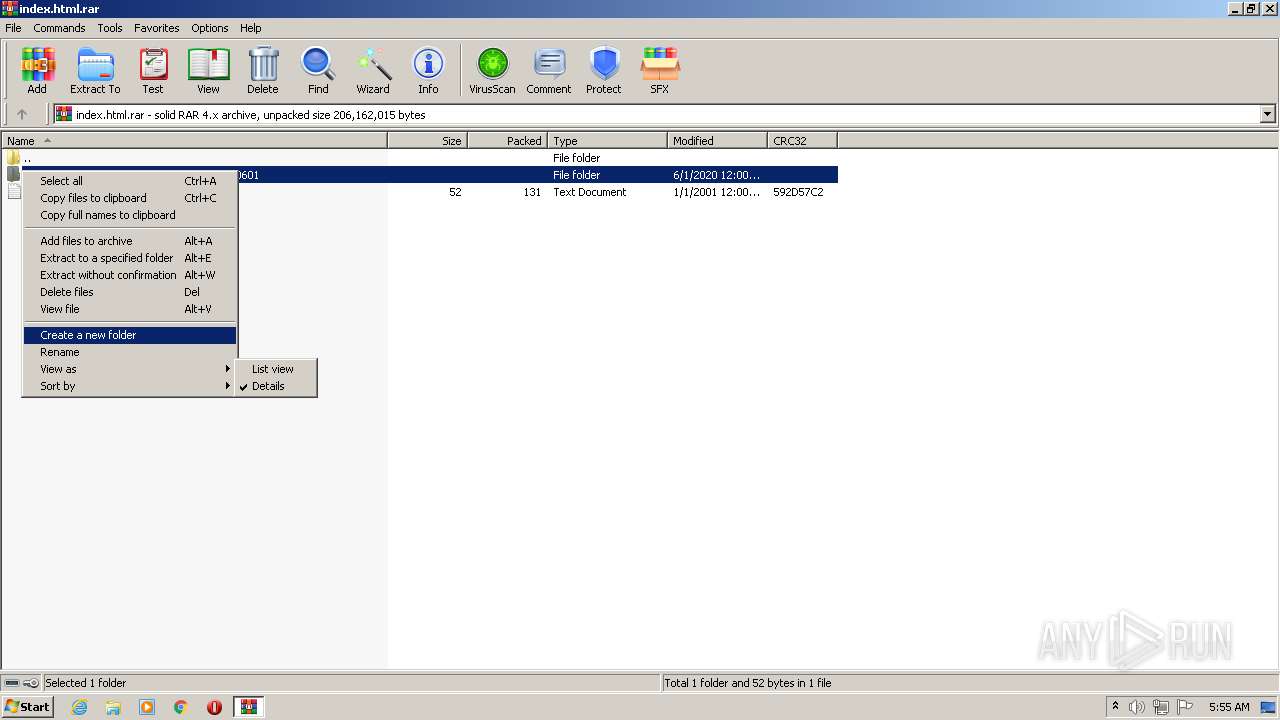
Task: Switch to List view
Action: (276, 369)
